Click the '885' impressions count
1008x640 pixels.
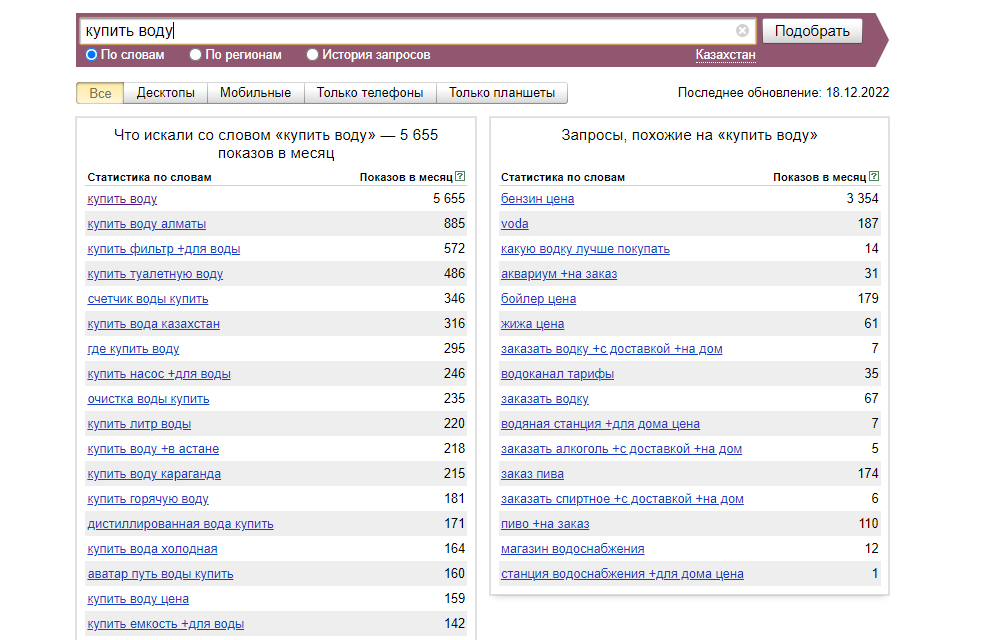pos(454,224)
